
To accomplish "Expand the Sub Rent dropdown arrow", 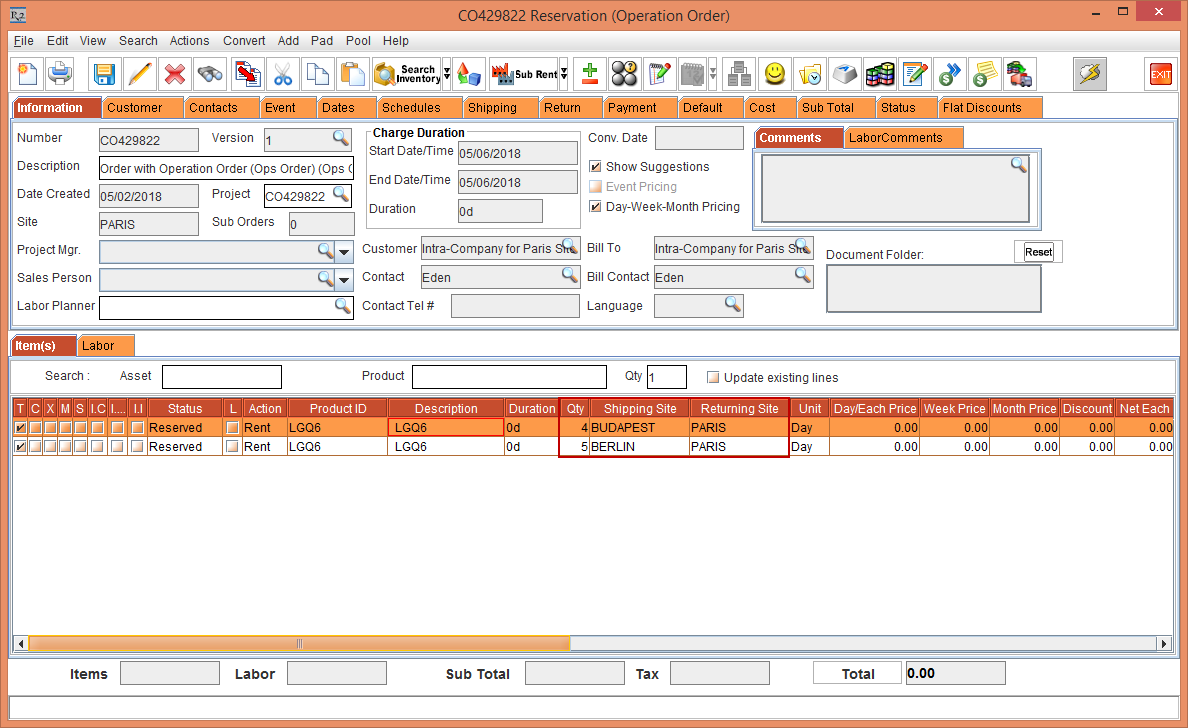I will (564, 74).
